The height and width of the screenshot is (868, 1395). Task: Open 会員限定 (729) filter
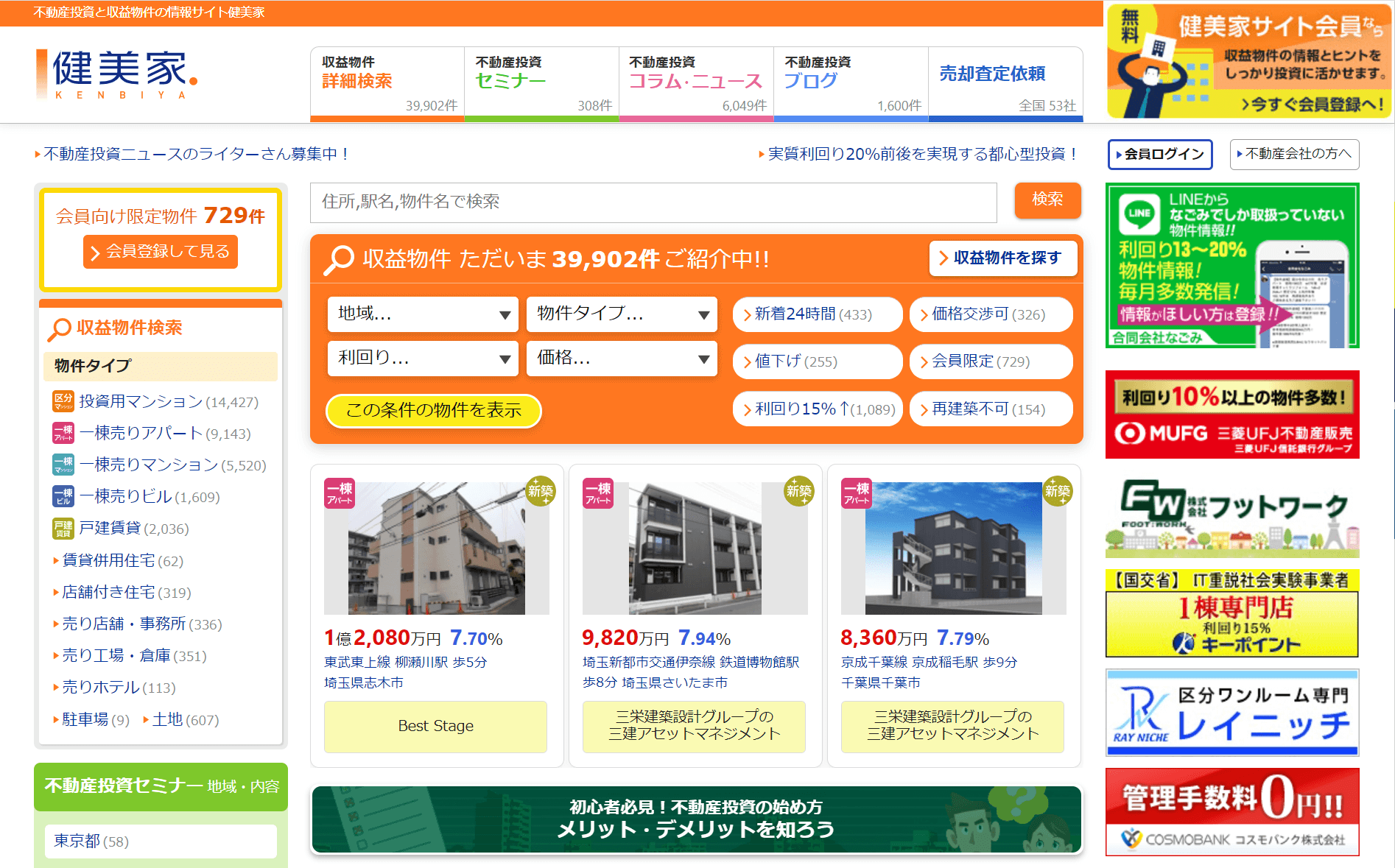pyautogui.click(x=991, y=361)
